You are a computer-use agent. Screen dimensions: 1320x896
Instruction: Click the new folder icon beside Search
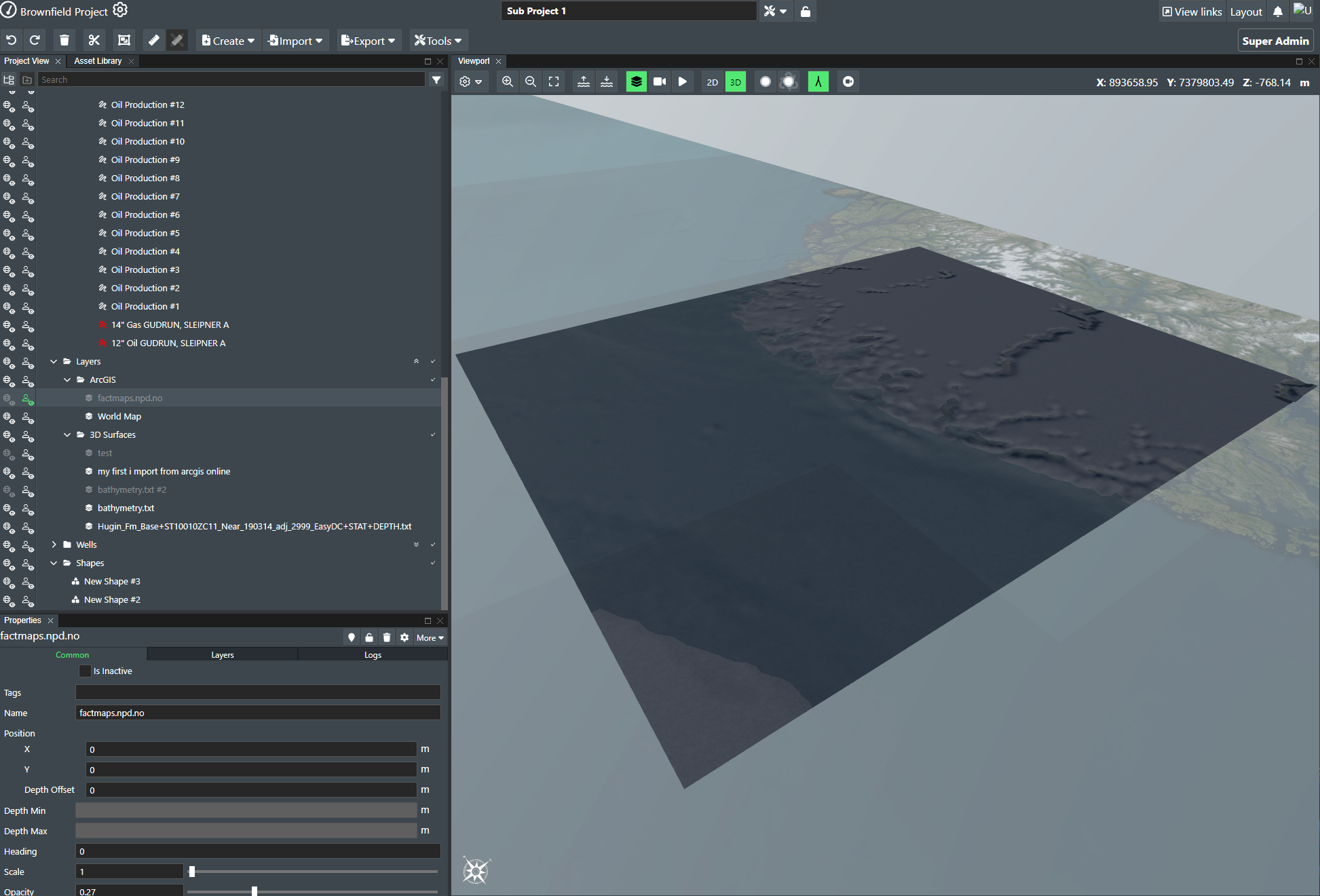pos(27,80)
